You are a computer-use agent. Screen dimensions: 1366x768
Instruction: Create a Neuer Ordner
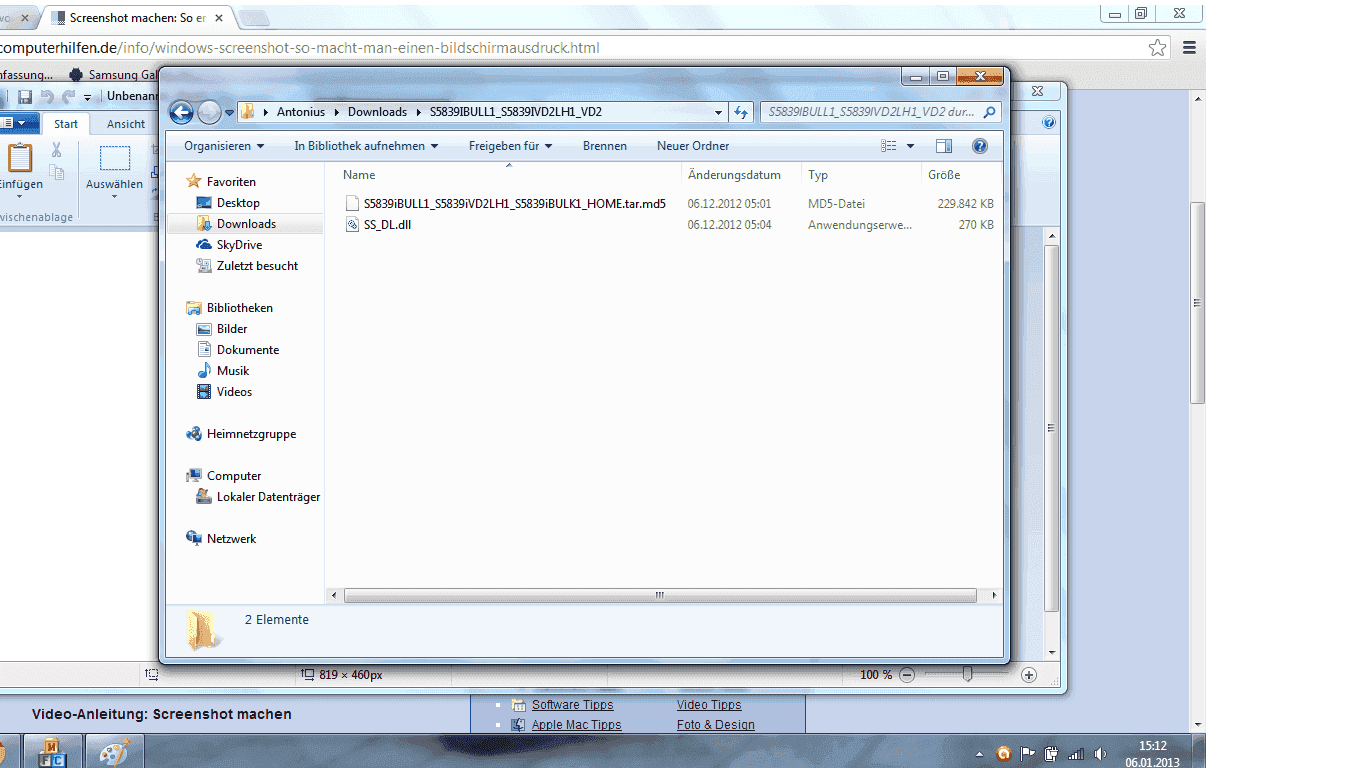693,146
